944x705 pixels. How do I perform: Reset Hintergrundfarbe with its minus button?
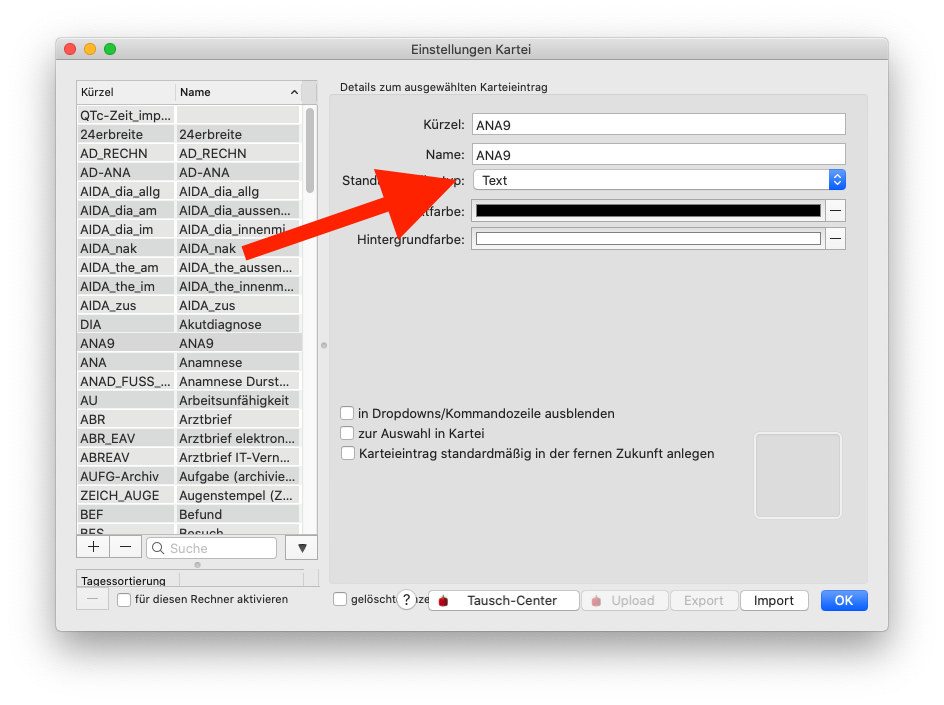pyautogui.click(x=836, y=239)
